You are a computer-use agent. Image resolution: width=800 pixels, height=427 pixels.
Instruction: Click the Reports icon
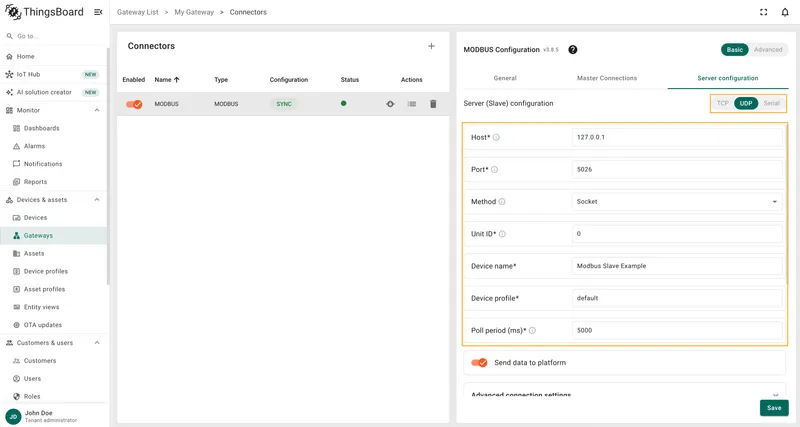(16, 182)
